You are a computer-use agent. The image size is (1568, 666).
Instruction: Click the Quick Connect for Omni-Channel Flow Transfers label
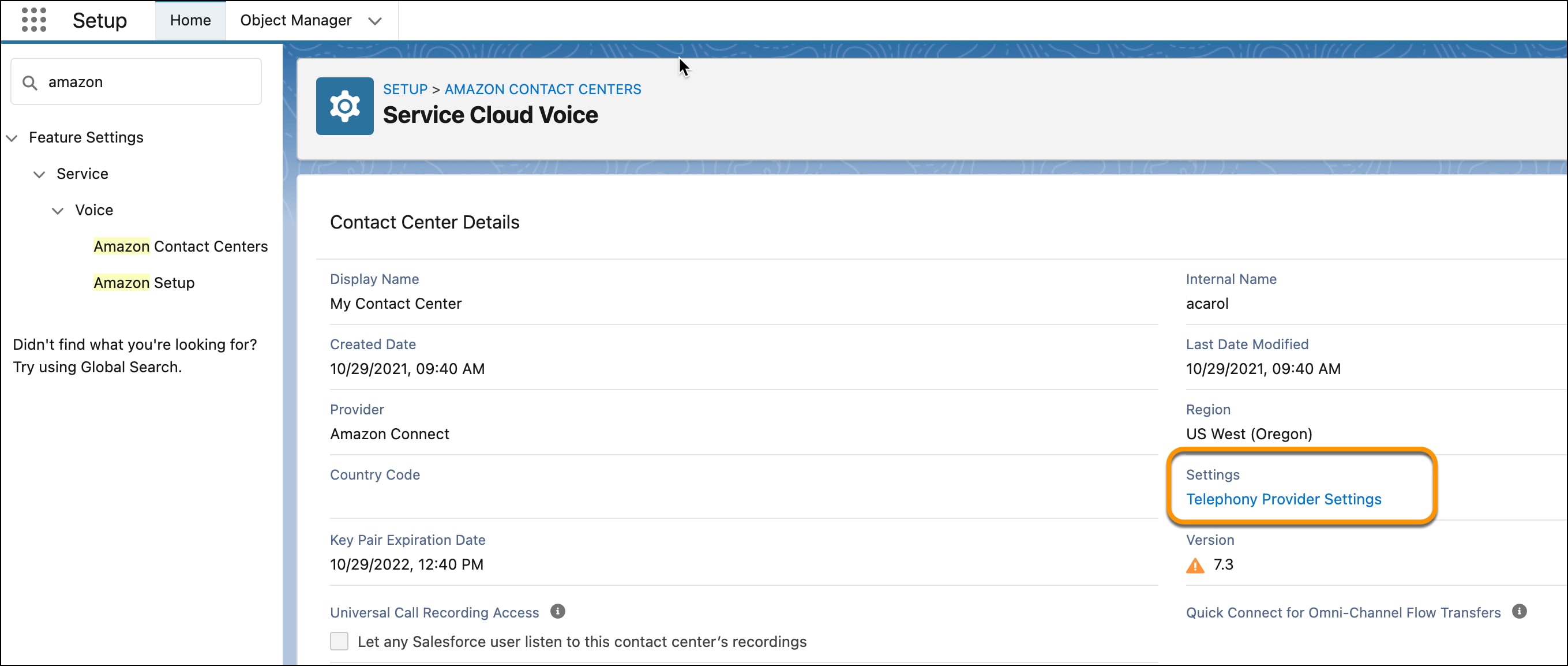1343,612
